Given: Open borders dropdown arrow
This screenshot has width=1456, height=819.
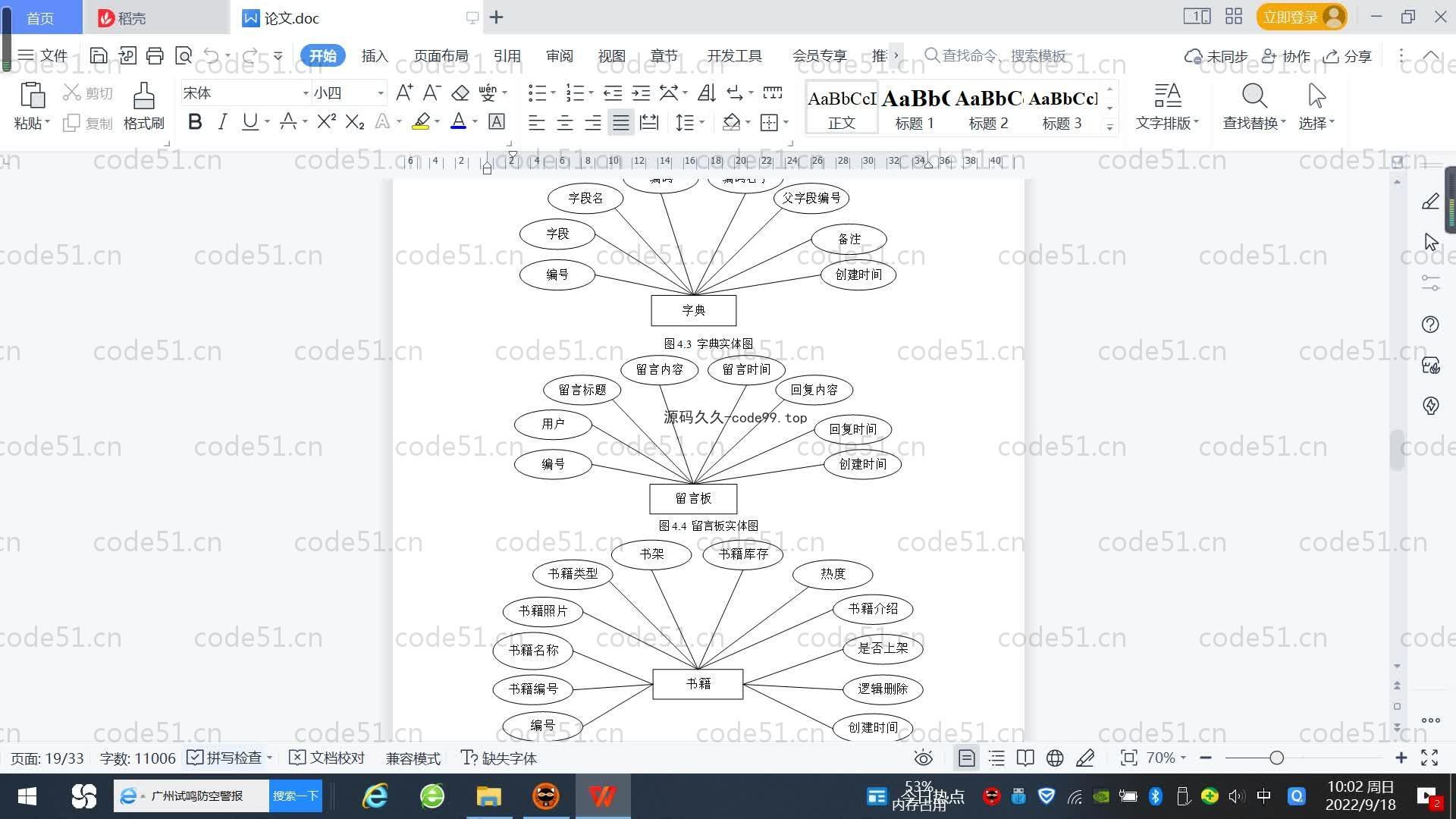Looking at the screenshot, I should (786, 122).
